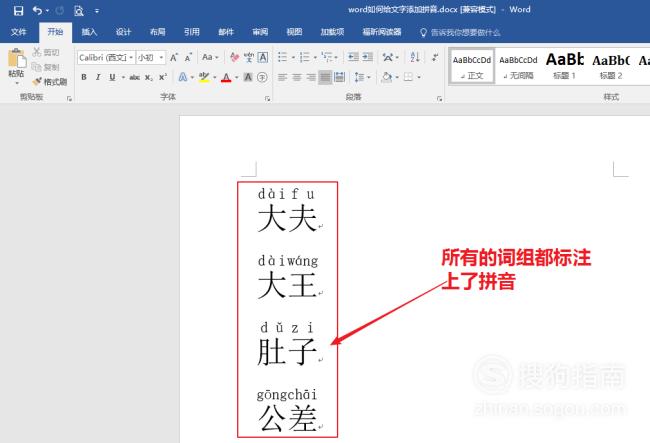The width and height of the screenshot is (650, 443).
Task: Click the Clear Formatting eraser icon
Action: point(233,57)
